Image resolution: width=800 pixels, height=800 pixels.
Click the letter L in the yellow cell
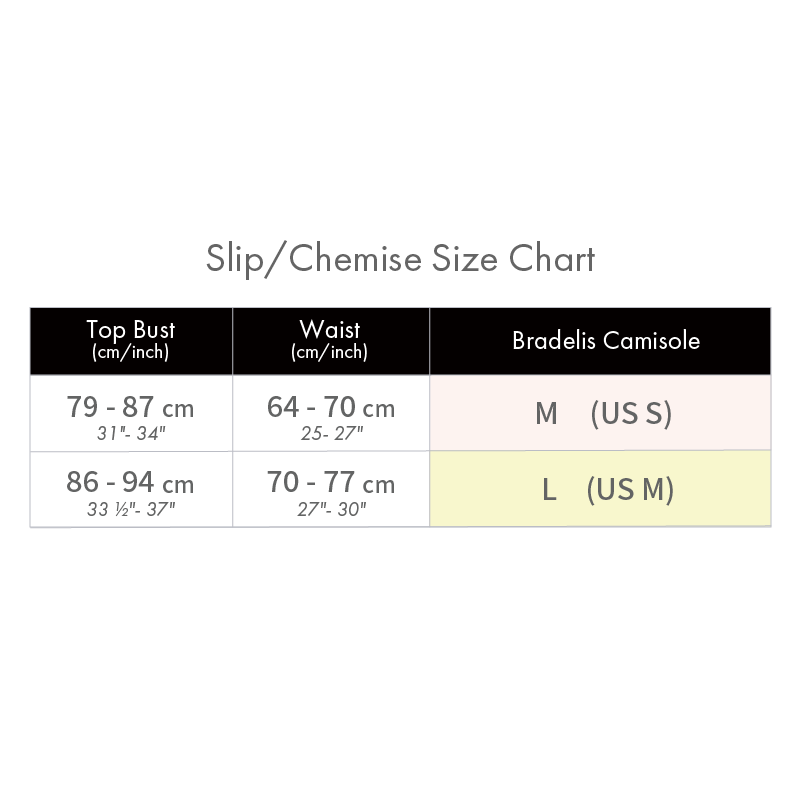tap(549, 490)
